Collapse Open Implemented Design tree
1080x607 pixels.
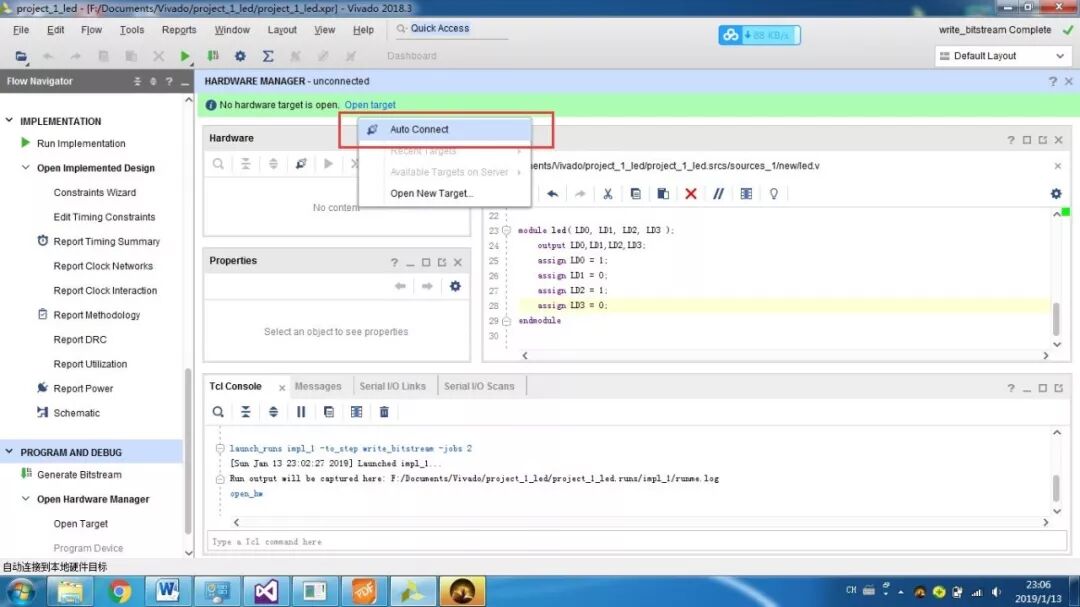pyautogui.click(x=25, y=167)
